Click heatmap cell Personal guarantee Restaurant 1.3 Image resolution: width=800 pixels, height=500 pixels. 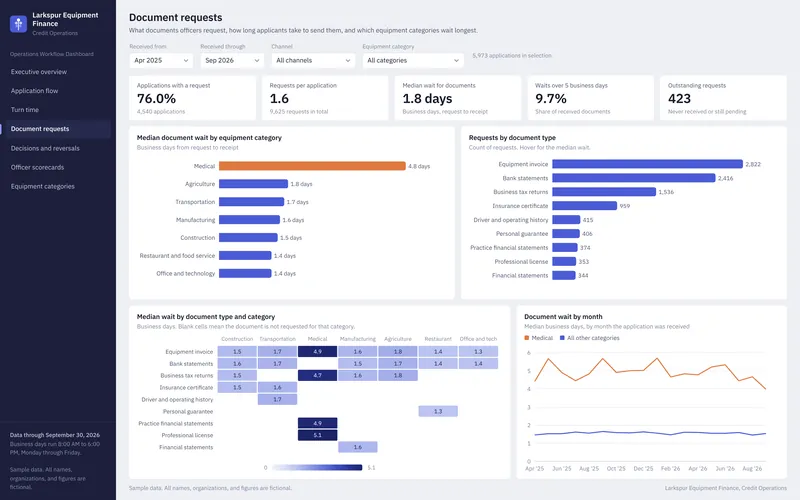tap(438, 411)
